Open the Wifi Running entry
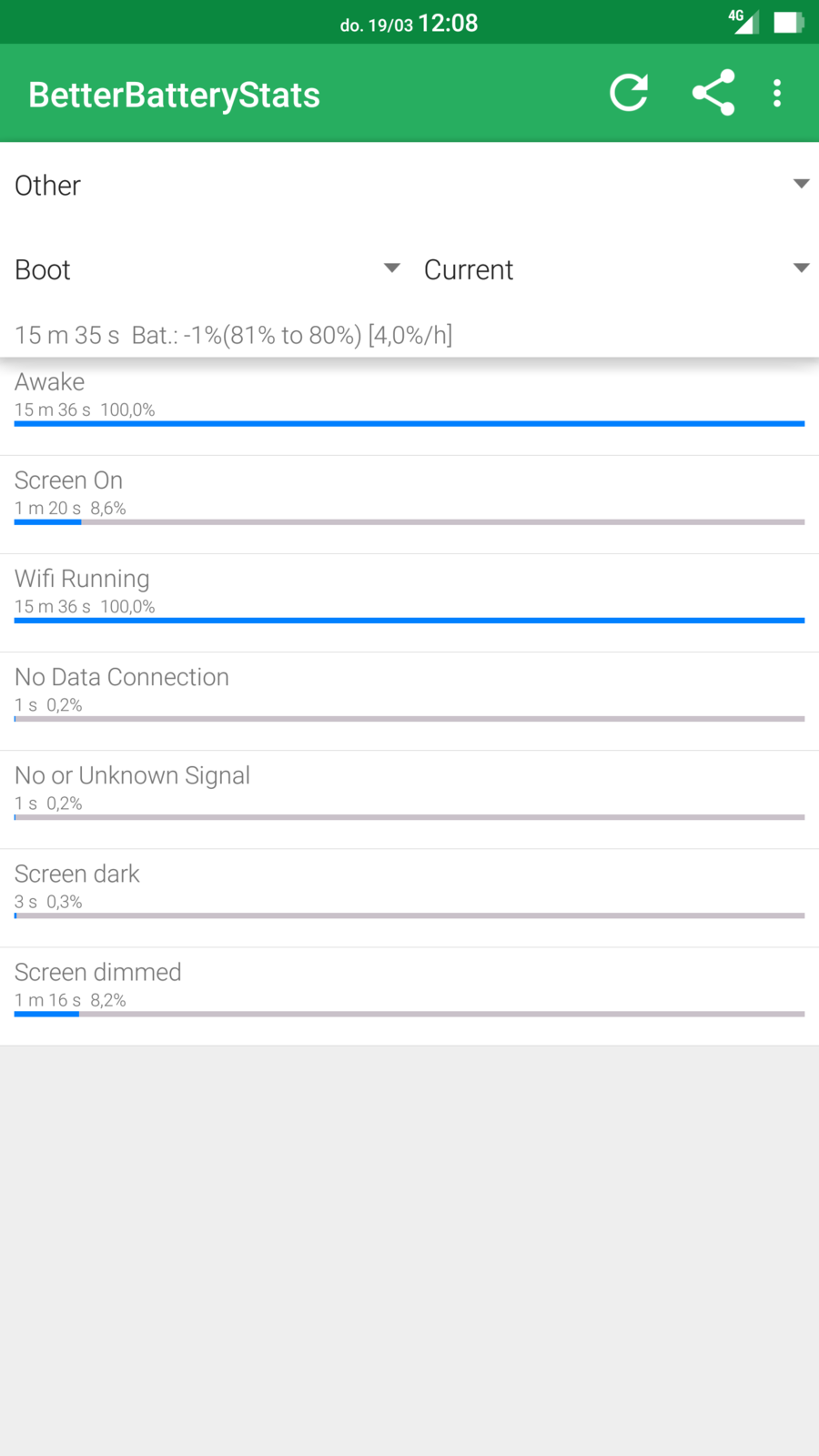 pos(409,591)
